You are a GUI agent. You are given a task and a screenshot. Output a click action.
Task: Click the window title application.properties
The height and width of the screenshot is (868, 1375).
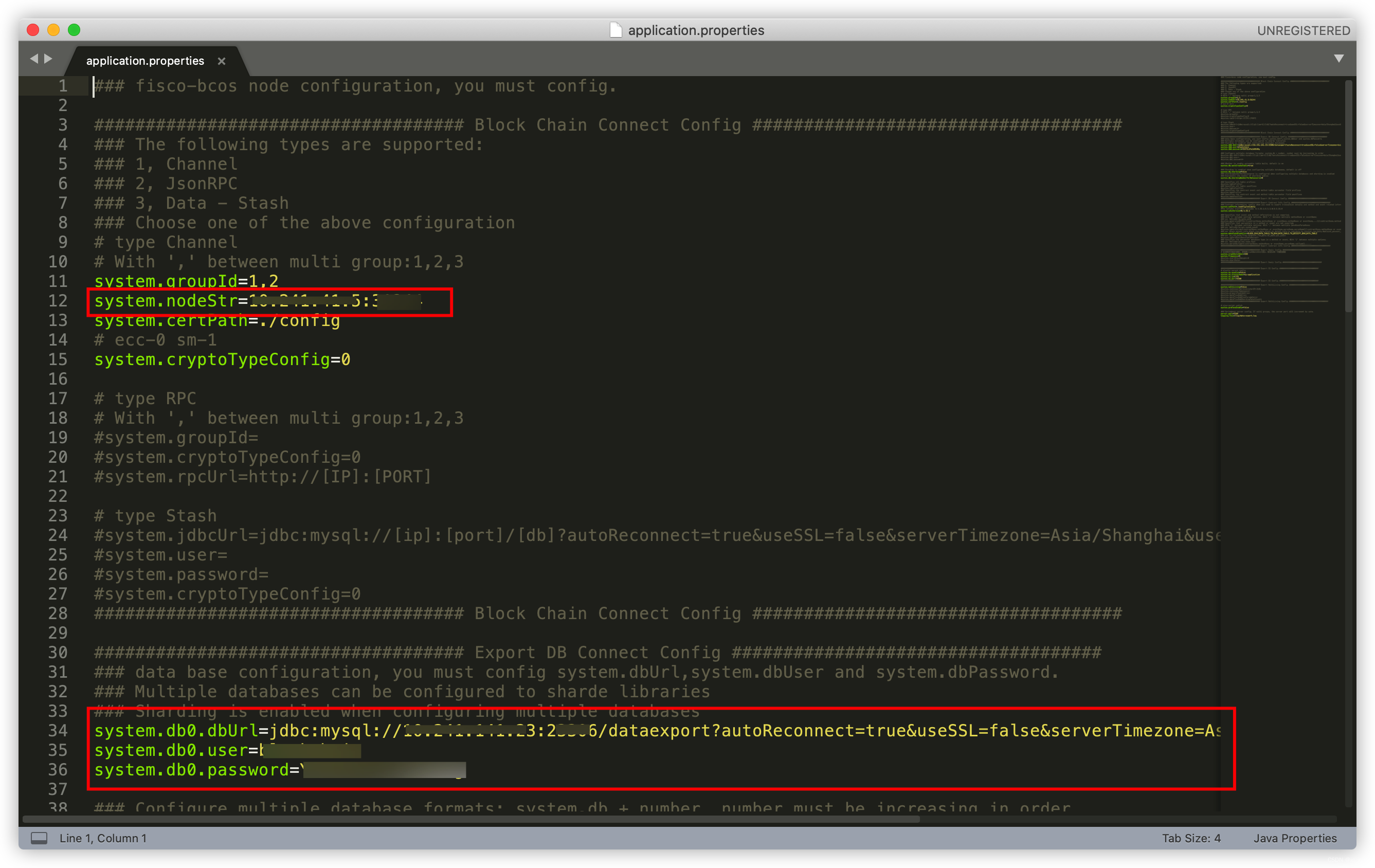pyautogui.click(x=696, y=30)
